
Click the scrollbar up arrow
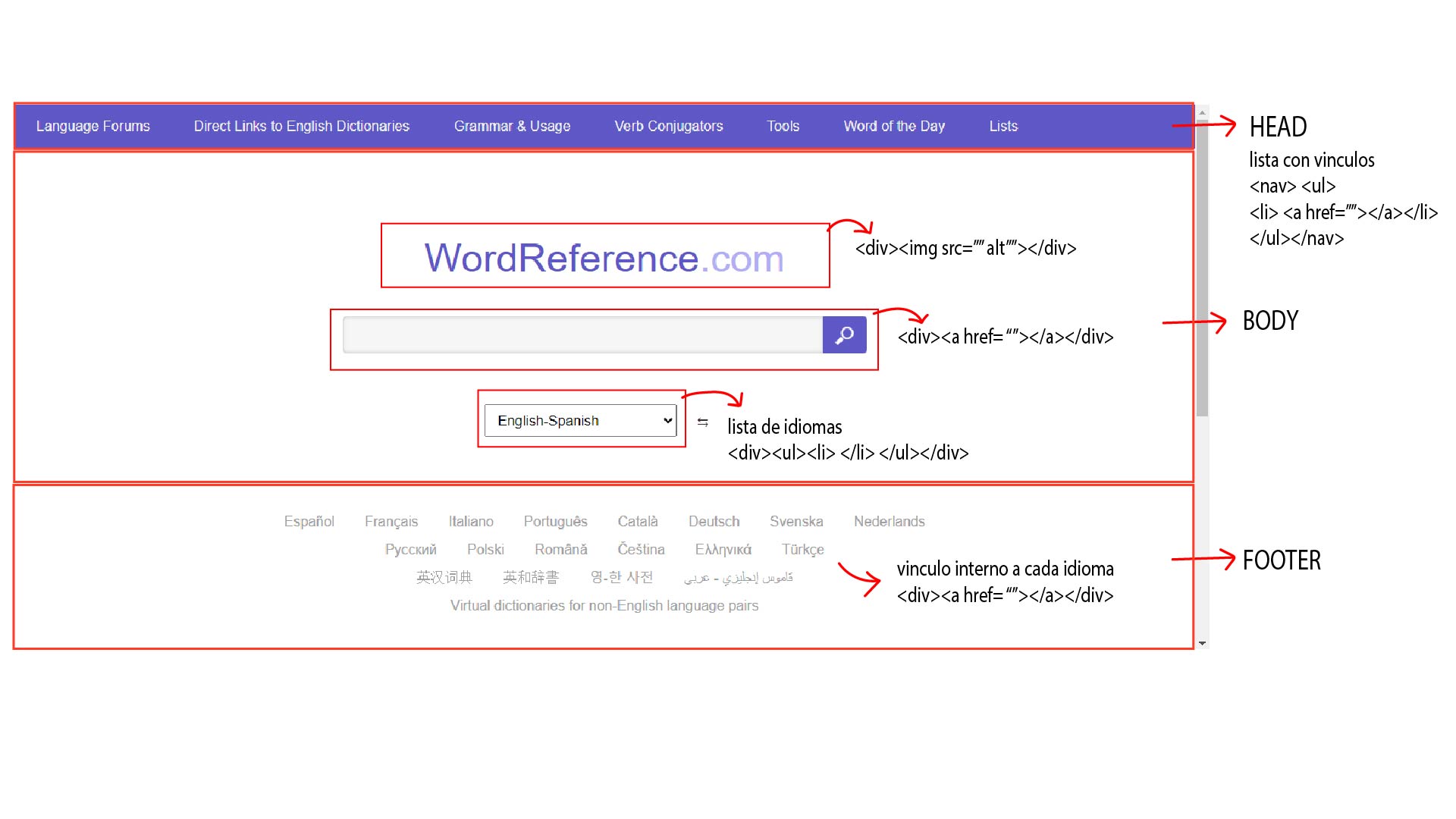[x=1202, y=112]
